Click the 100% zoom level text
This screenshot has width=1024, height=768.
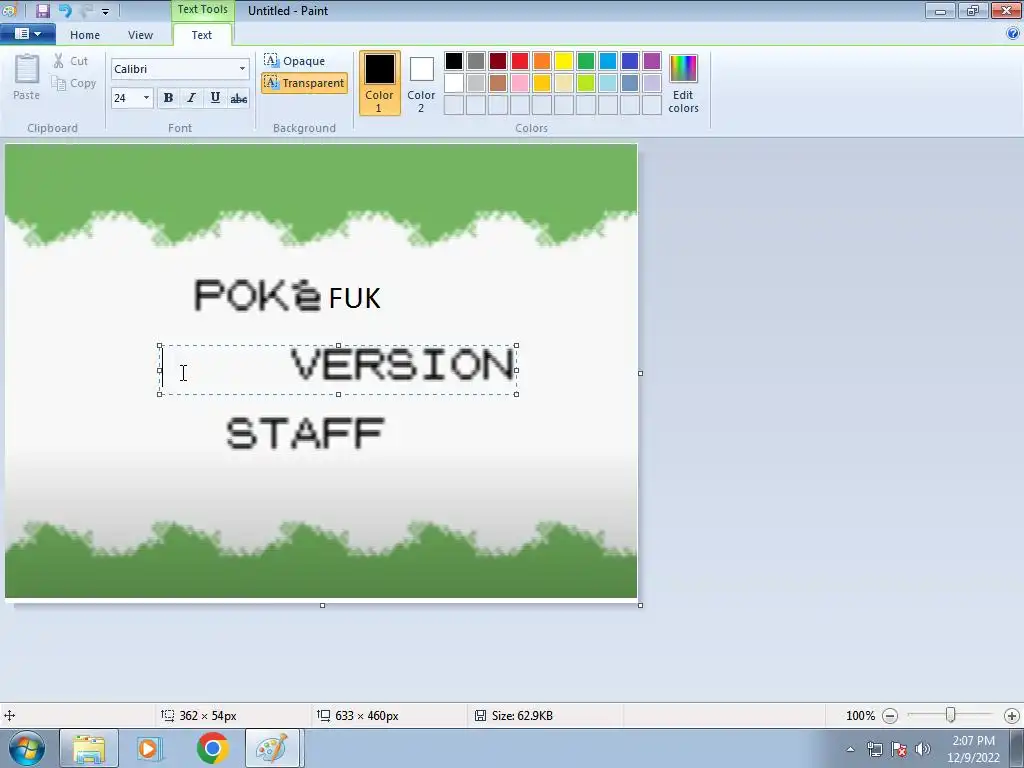click(860, 716)
